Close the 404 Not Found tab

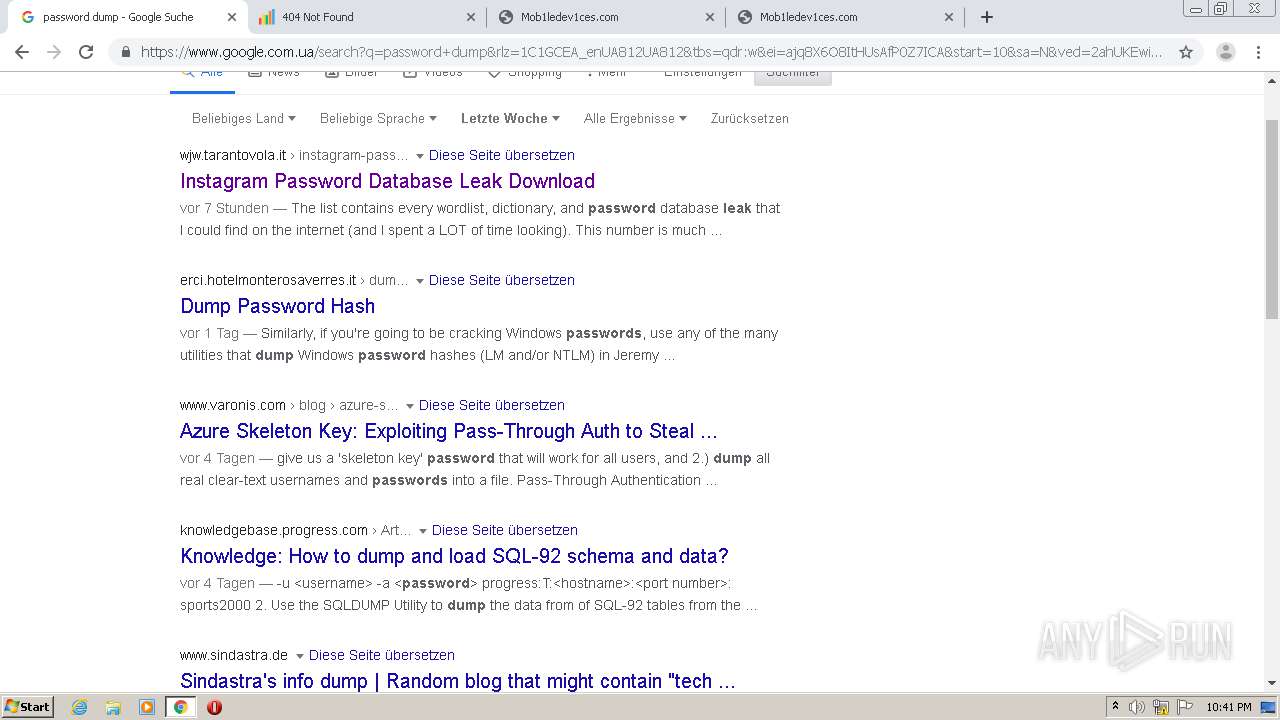click(x=471, y=17)
